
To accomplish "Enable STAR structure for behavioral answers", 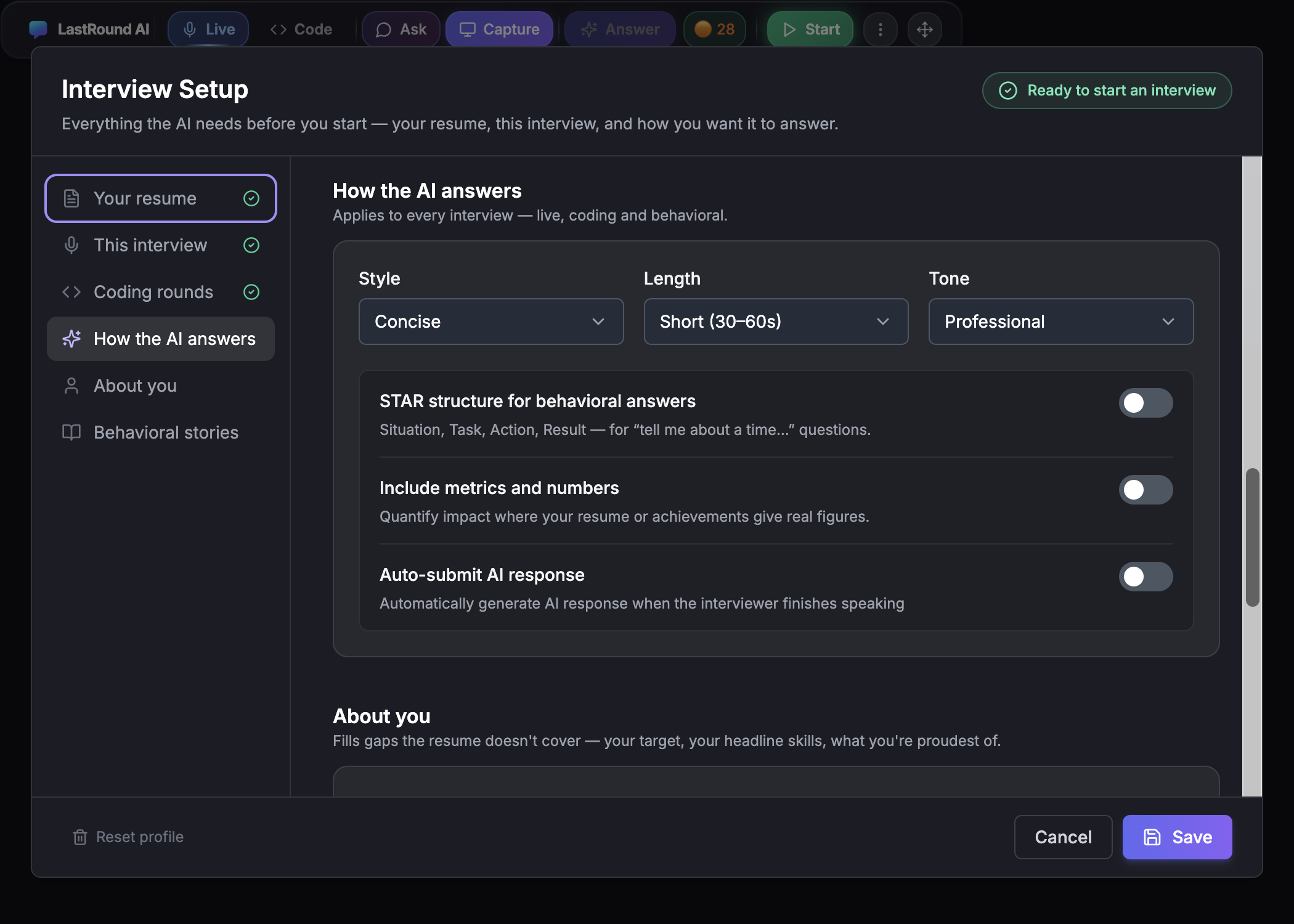I will 1146,403.
